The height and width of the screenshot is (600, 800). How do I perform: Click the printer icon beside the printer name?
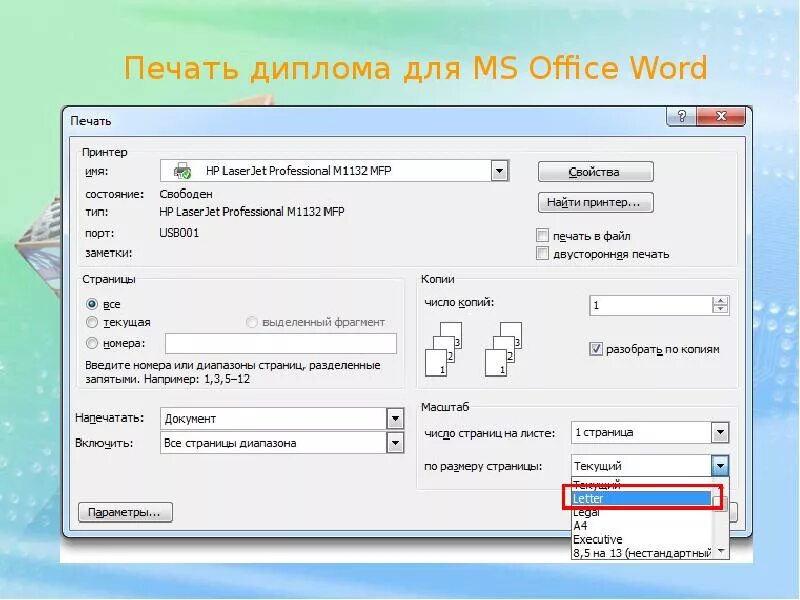(x=182, y=171)
